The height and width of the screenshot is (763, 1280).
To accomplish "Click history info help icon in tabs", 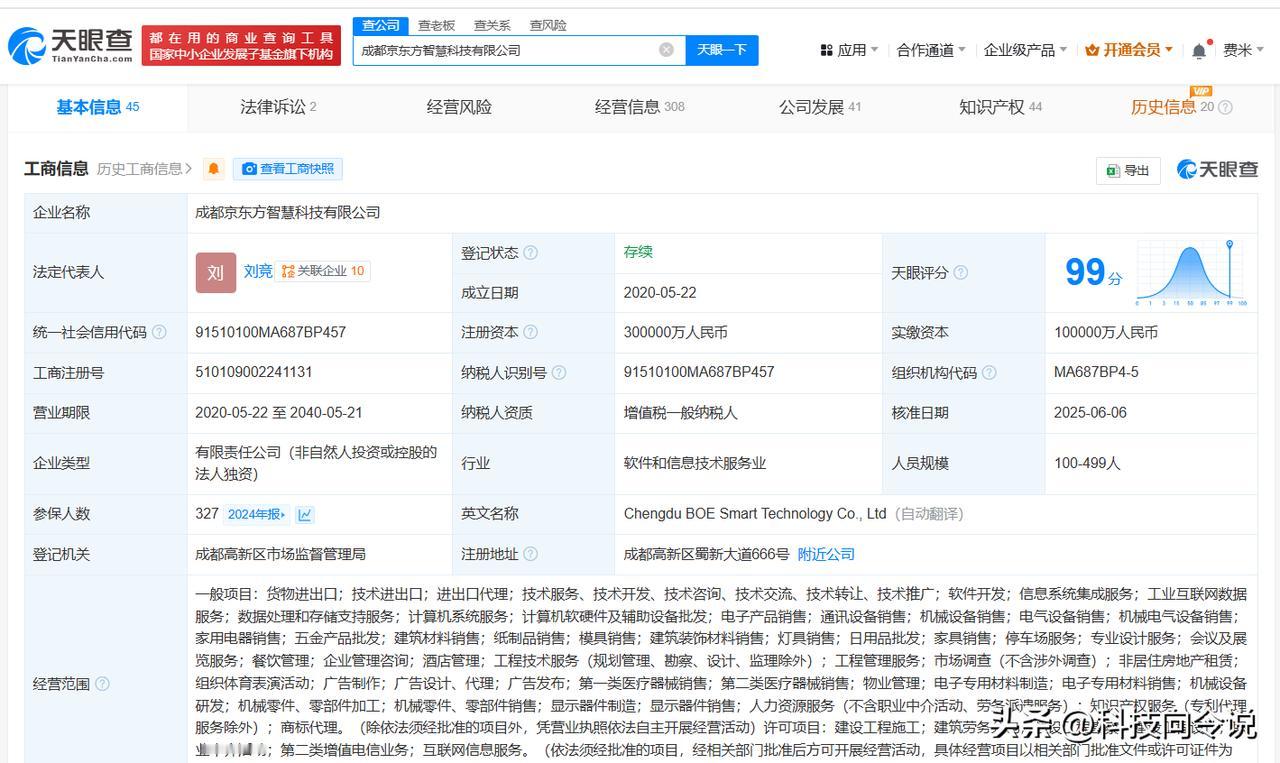I will click(x=1225, y=107).
